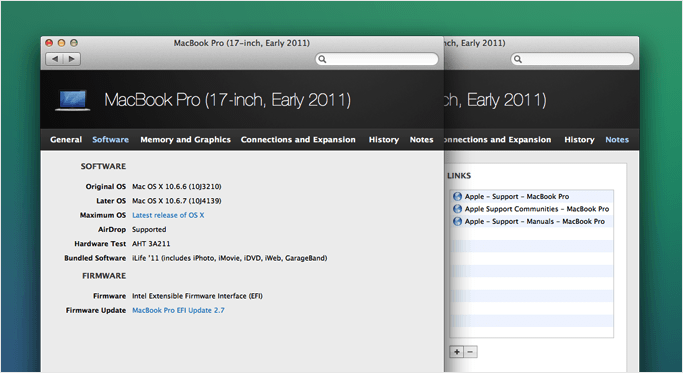The width and height of the screenshot is (683, 373).
Task: Click the search magnifier in front window
Action: coord(322,59)
